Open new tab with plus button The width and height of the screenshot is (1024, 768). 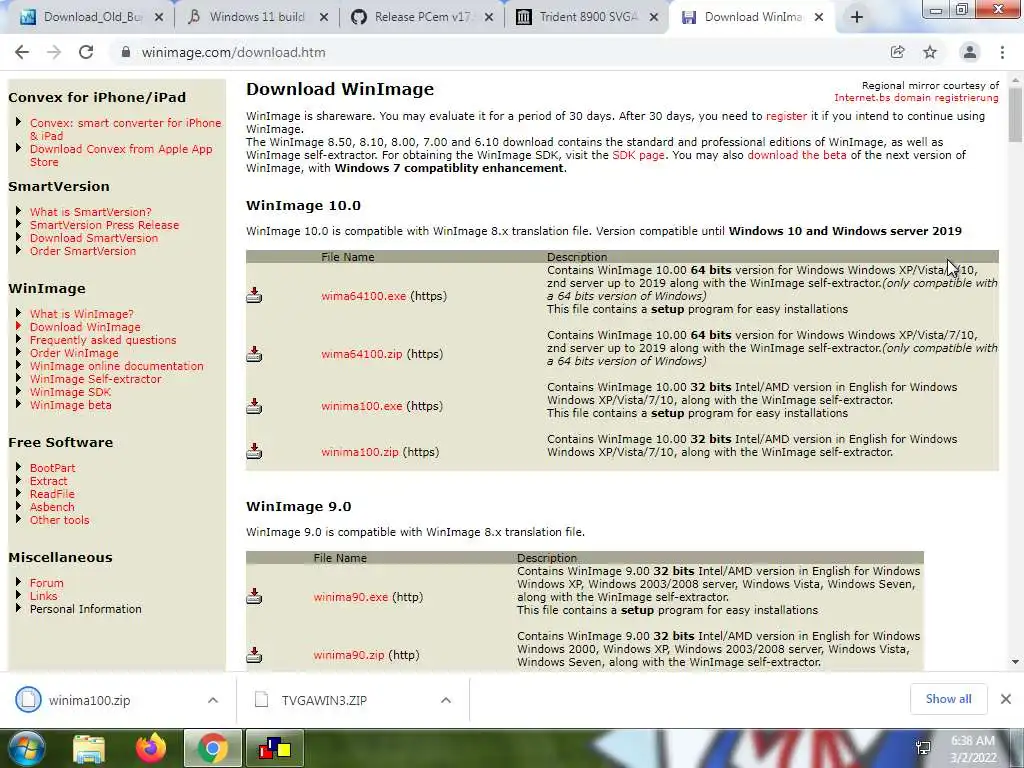click(857, 18)
